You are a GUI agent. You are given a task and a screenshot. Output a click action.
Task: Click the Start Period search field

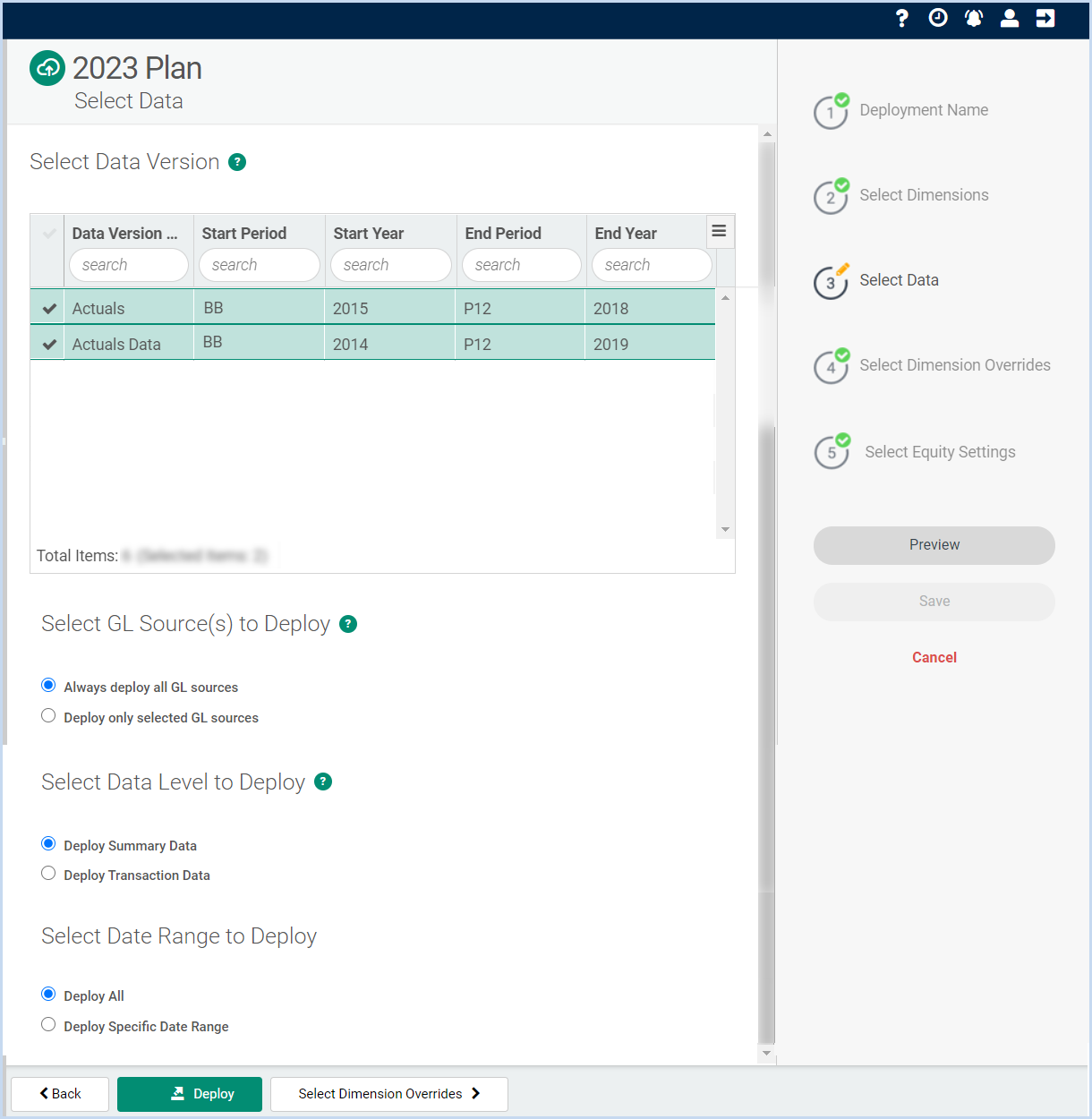pos(260,265)
